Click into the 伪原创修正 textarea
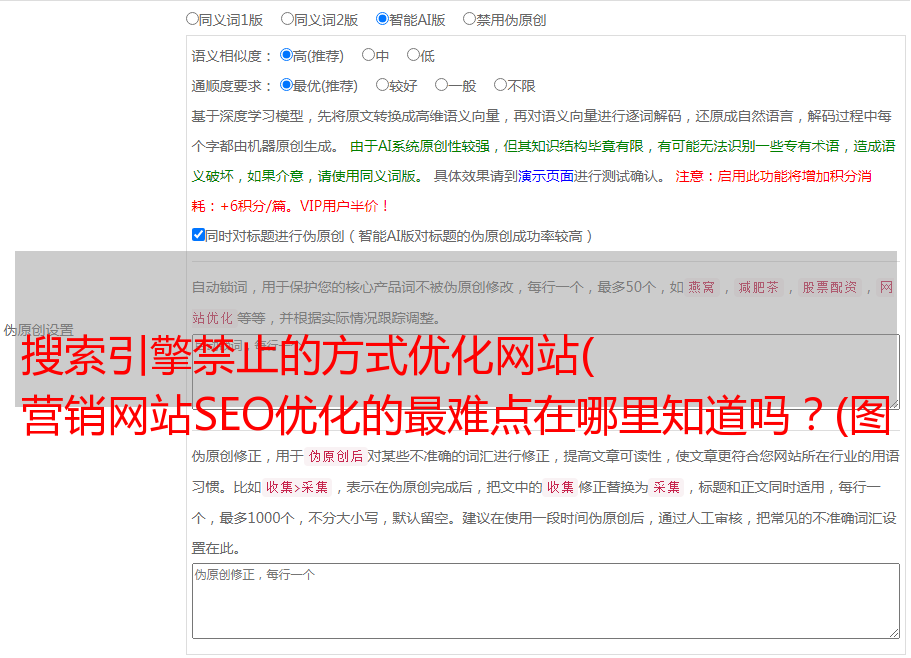The width and height of the screenshot is (911, 658). (x=546, y=601)
